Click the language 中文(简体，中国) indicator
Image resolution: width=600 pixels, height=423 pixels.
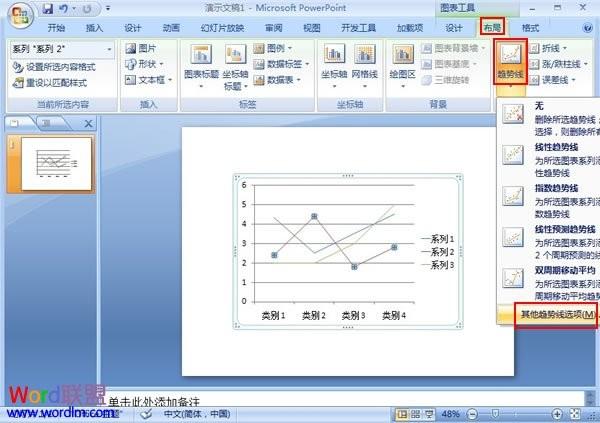pyautogui.click(x=197, y=414)
